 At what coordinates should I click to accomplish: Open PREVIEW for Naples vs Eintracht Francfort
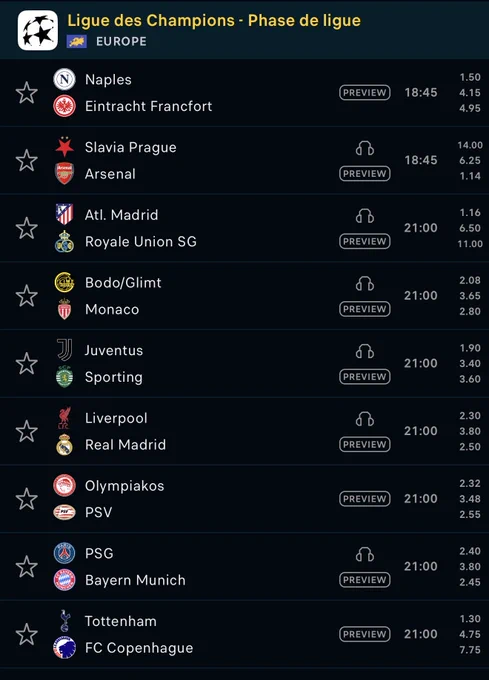[x=365, y=92]
